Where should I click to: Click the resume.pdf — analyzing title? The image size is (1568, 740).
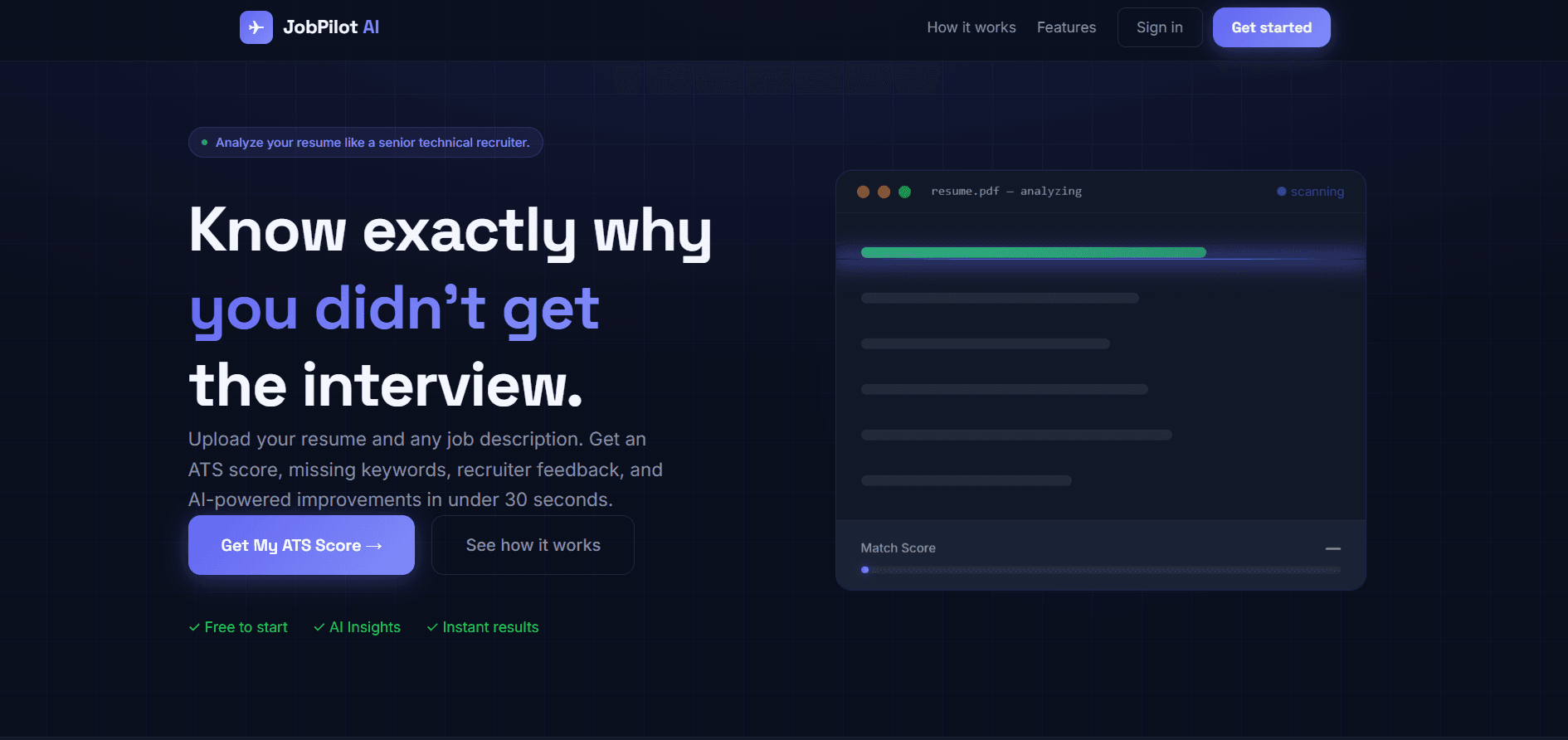click(1006, 192)
